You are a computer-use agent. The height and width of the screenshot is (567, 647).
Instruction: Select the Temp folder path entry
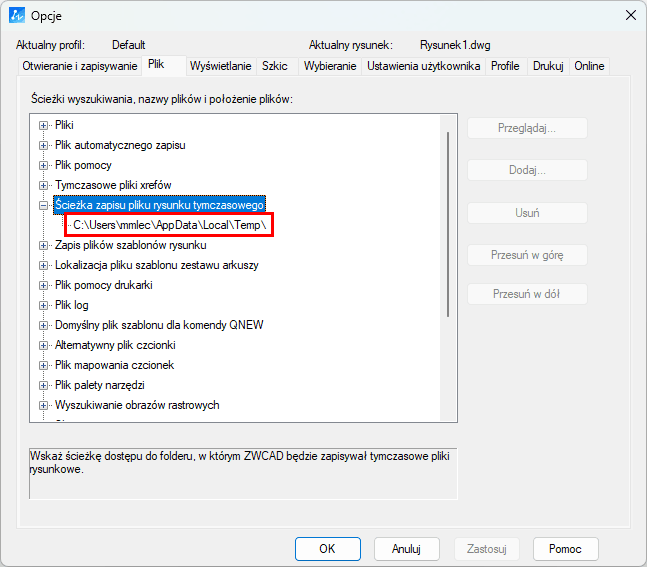[x=169, y=225]
